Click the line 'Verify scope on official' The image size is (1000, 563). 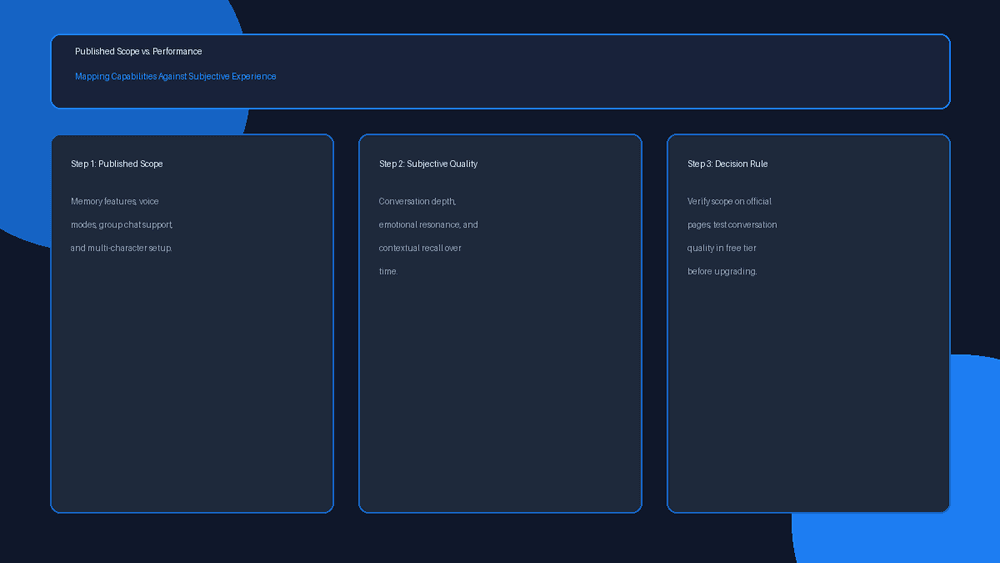click(x=729, y=201)
